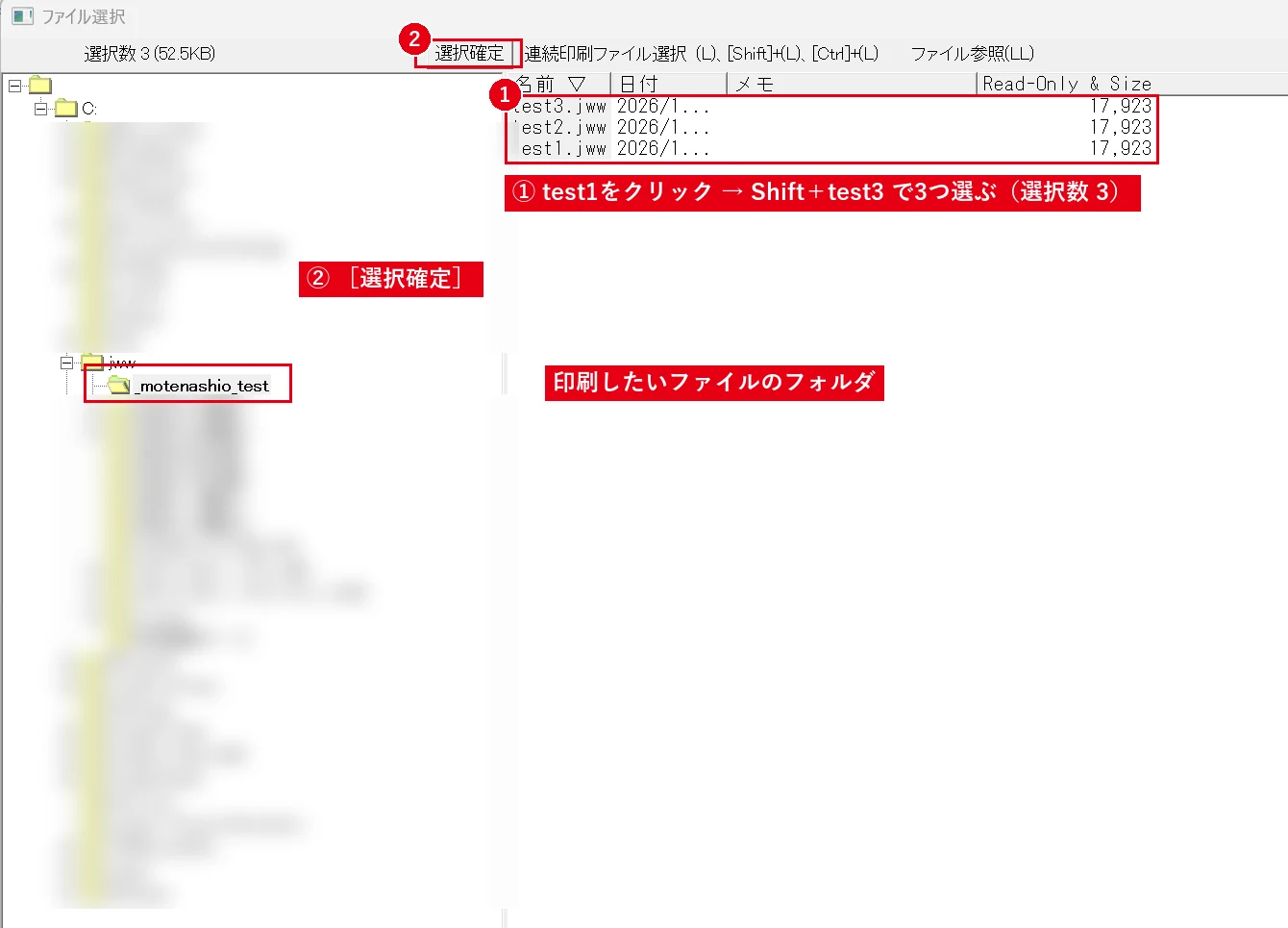Viewport: 1288px width, 928px height.
Task: Click the root folder icon in tree
Action: click(x=40, y=85)
